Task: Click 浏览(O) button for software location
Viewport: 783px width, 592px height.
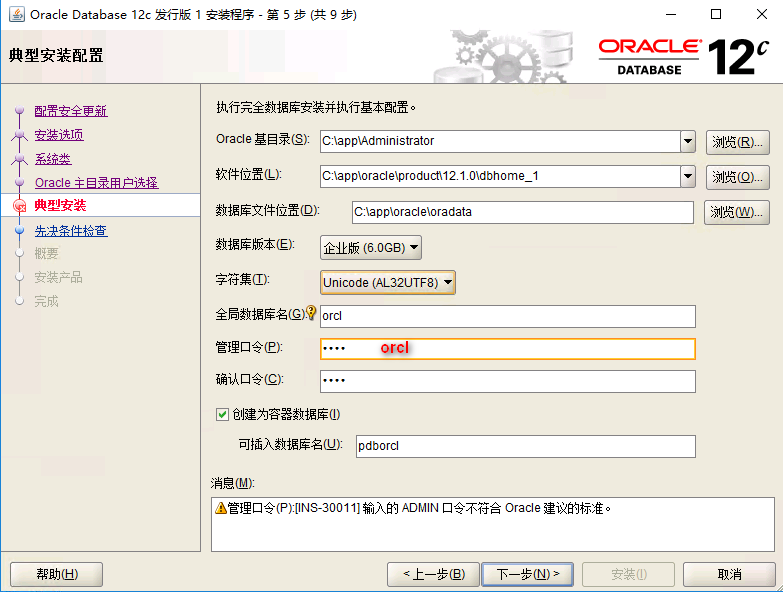Action: (x=738, y=177)
